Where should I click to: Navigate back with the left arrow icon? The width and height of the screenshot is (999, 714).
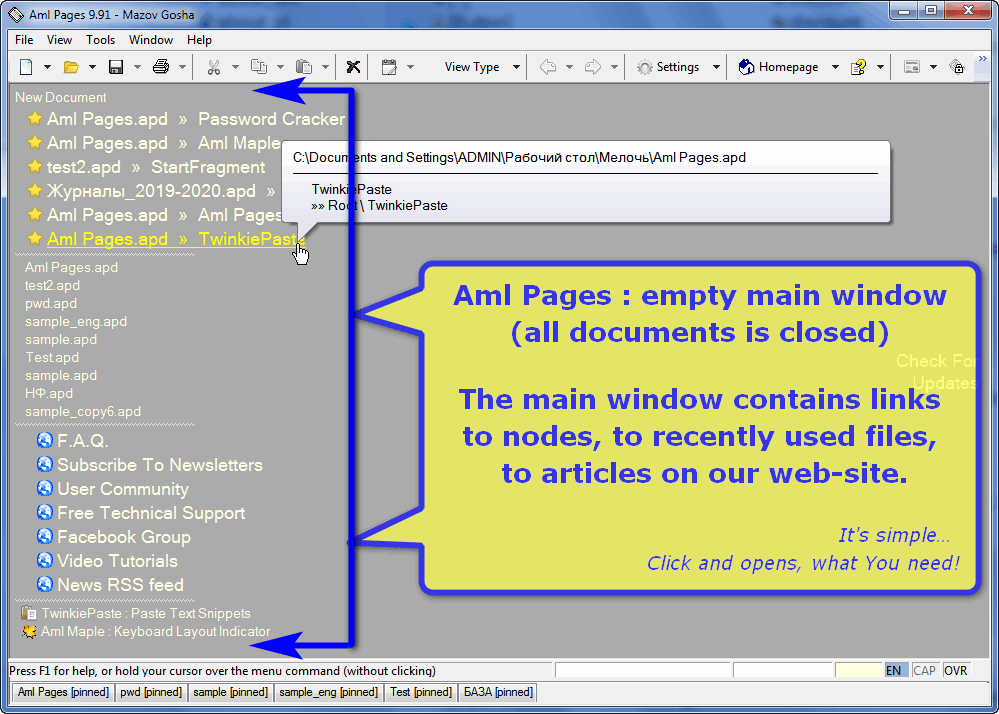[548, 67]
